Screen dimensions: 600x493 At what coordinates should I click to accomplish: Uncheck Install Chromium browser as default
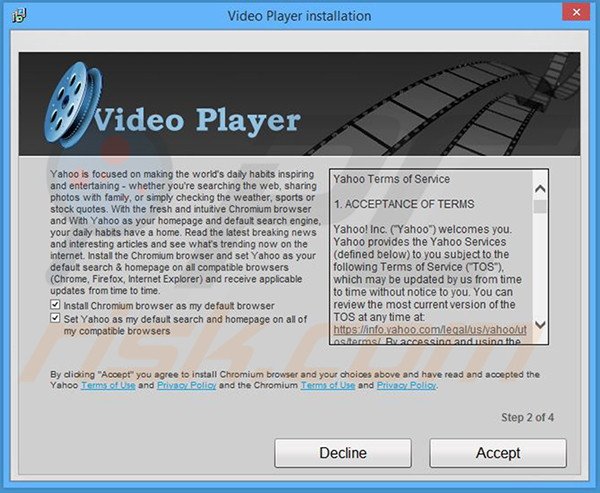point(55,305)
